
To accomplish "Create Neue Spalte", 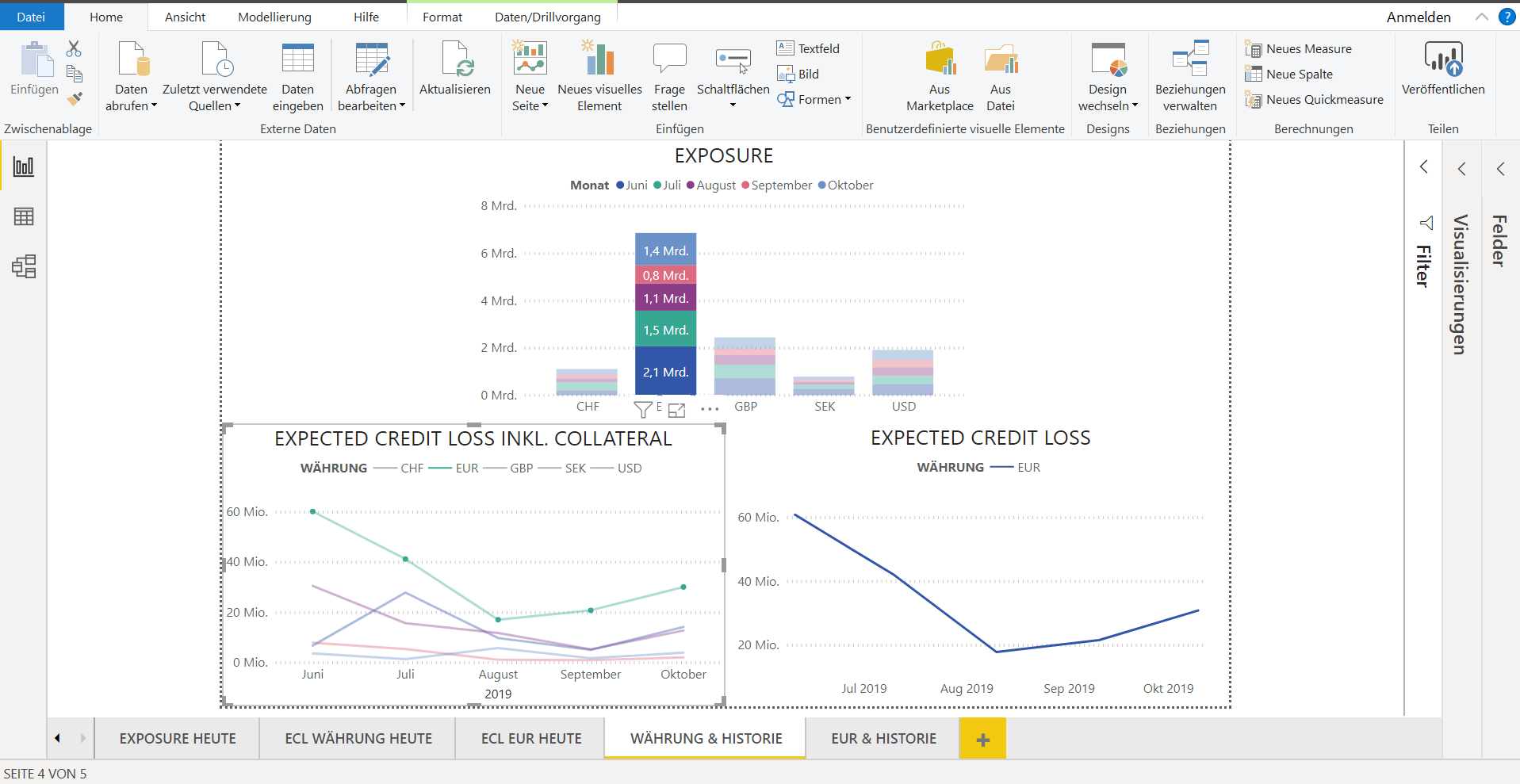I will 1288,74.
